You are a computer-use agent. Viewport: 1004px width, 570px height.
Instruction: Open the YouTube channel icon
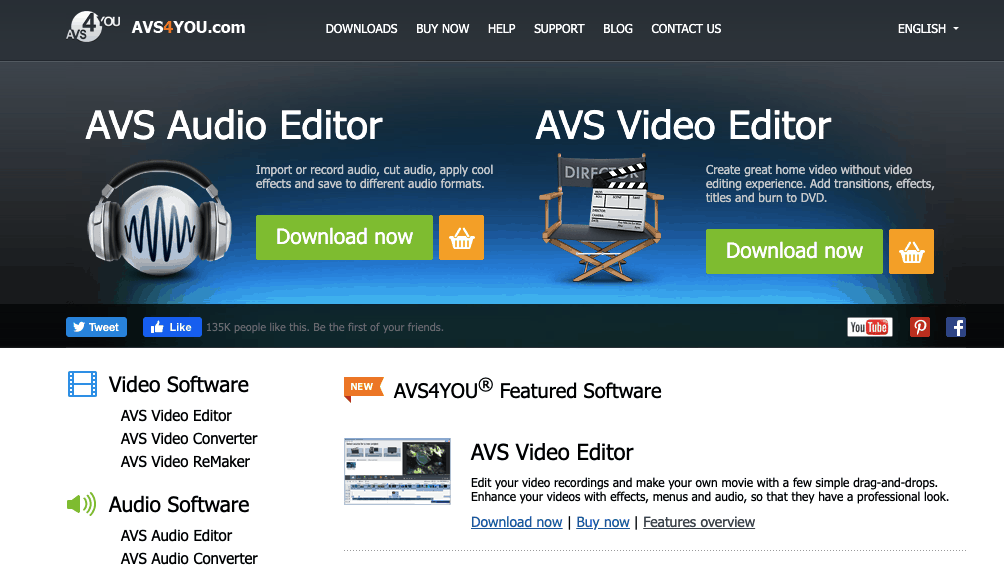[870, 327]
